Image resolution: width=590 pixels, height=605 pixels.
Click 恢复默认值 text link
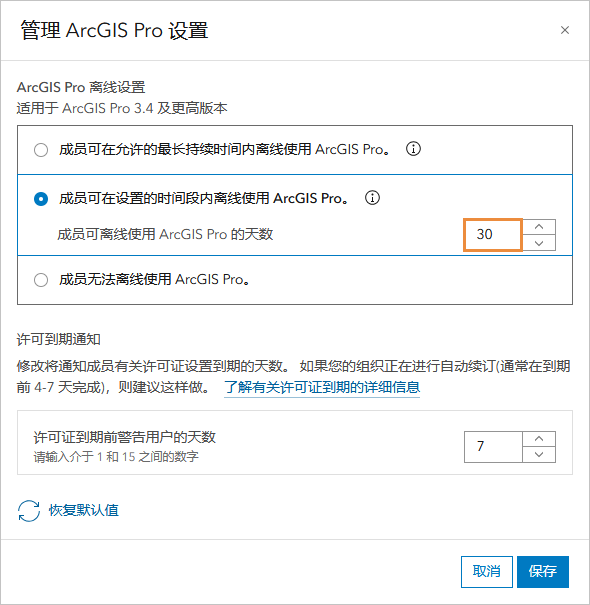pyautogui.click(x=84, y=510)
